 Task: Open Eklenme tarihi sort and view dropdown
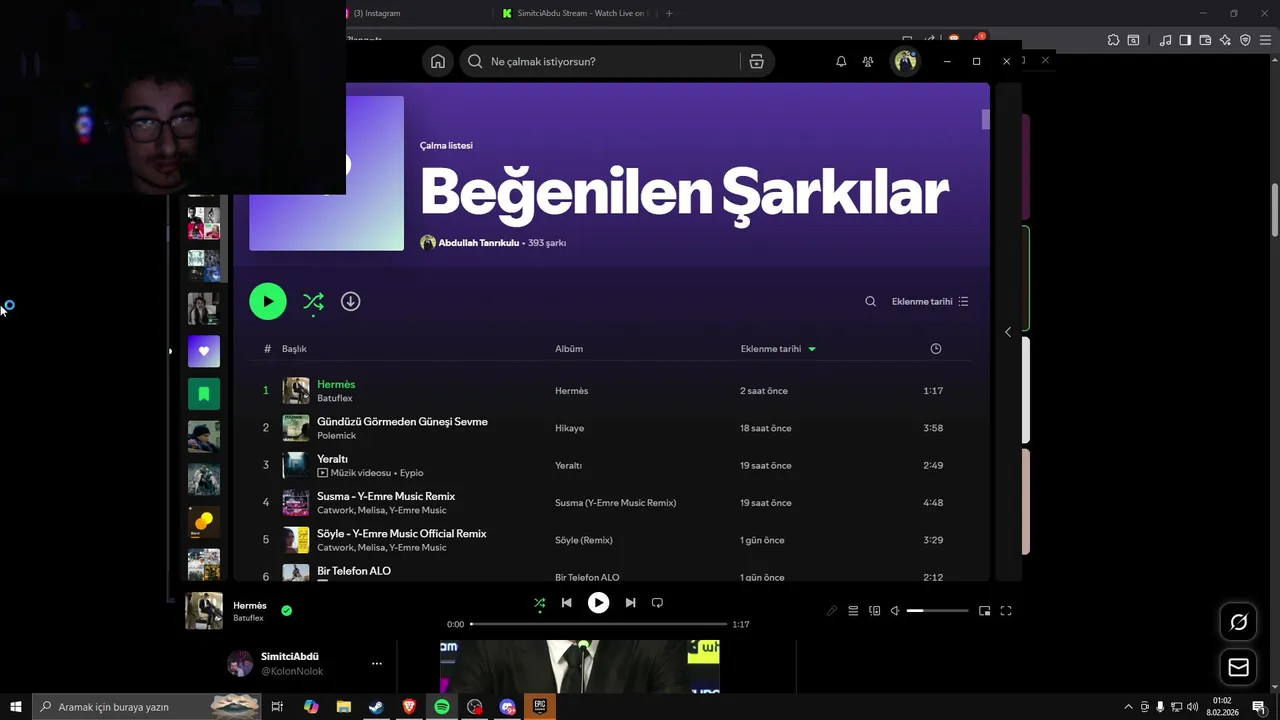[x=930, y=301]
